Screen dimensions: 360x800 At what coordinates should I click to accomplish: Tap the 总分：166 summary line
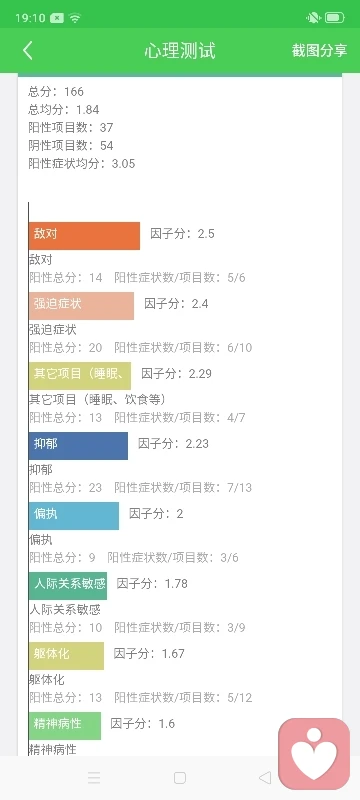coord(56,92)
